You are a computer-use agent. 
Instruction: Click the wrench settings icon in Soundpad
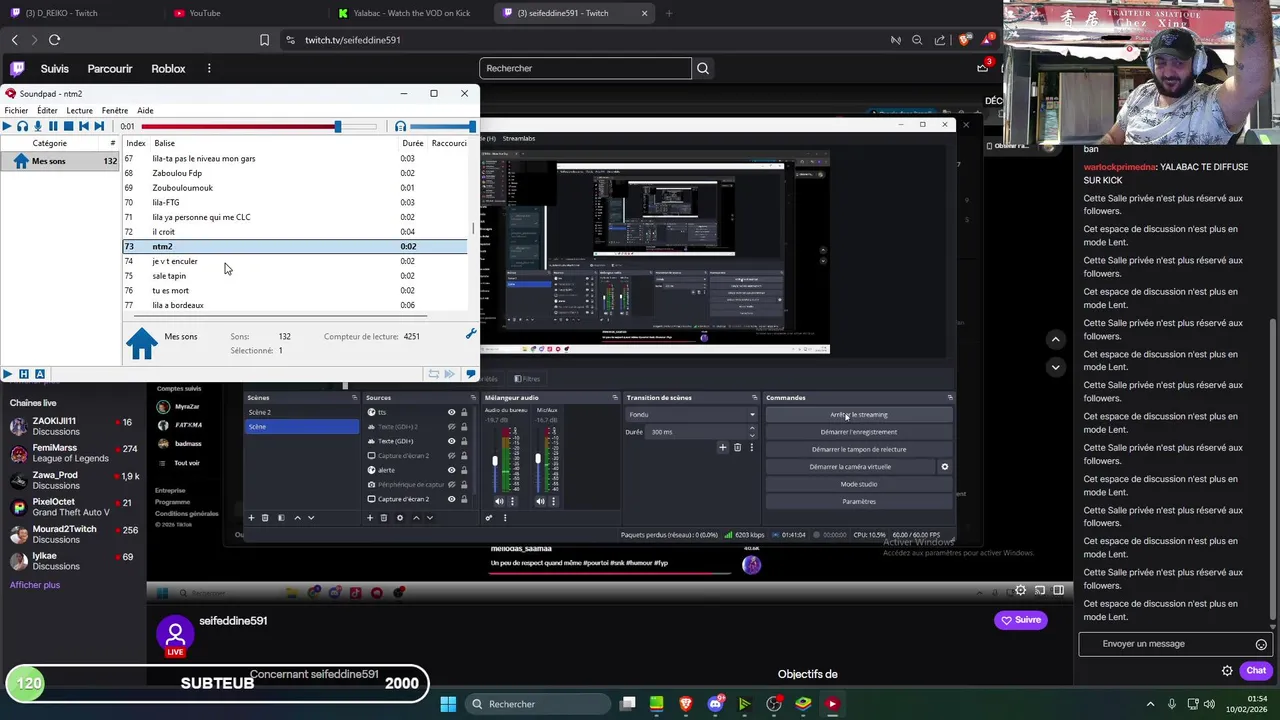471,334
